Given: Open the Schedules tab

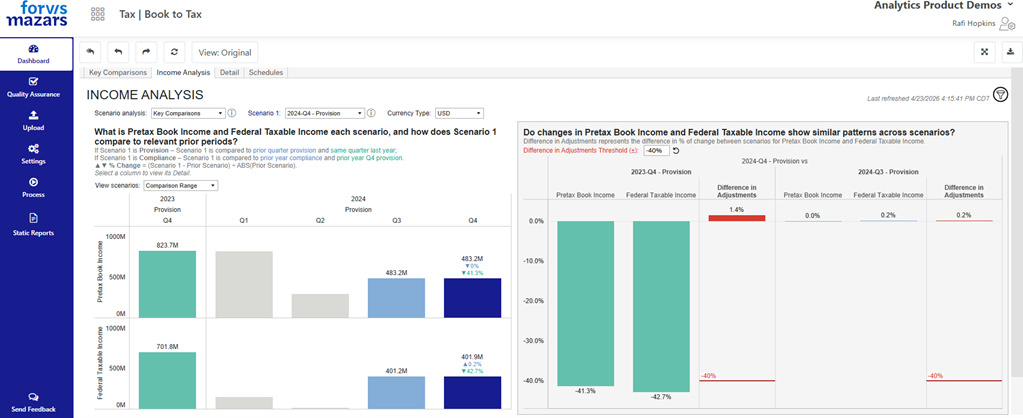Looking at the screenshot, I should click(x=266, y=72).
